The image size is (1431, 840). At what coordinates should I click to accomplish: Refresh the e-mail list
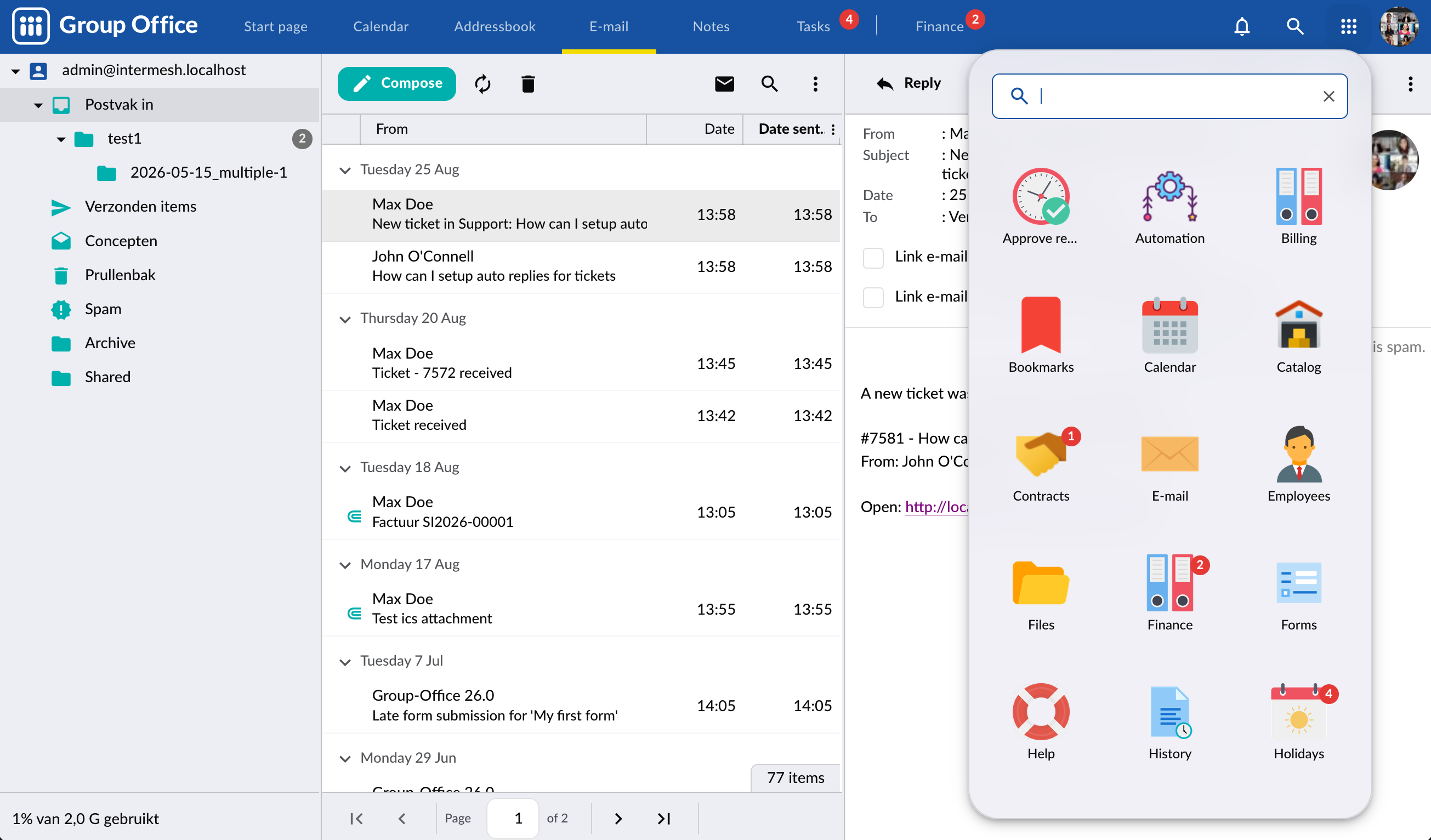482,84
